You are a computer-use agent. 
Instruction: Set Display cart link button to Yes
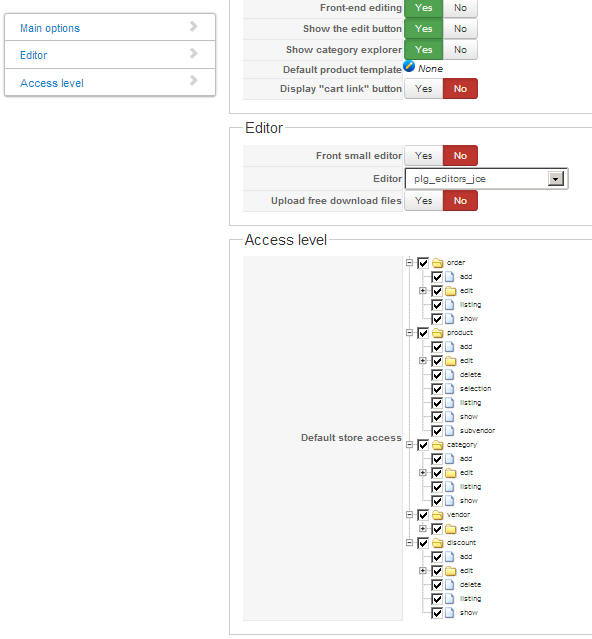(424, 89)
